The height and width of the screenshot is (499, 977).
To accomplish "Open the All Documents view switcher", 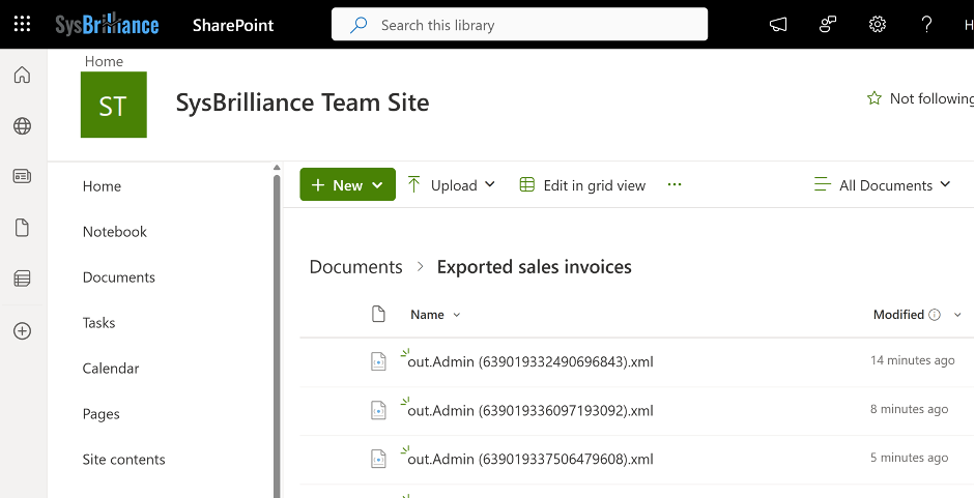I will click(x=882, y=185).
